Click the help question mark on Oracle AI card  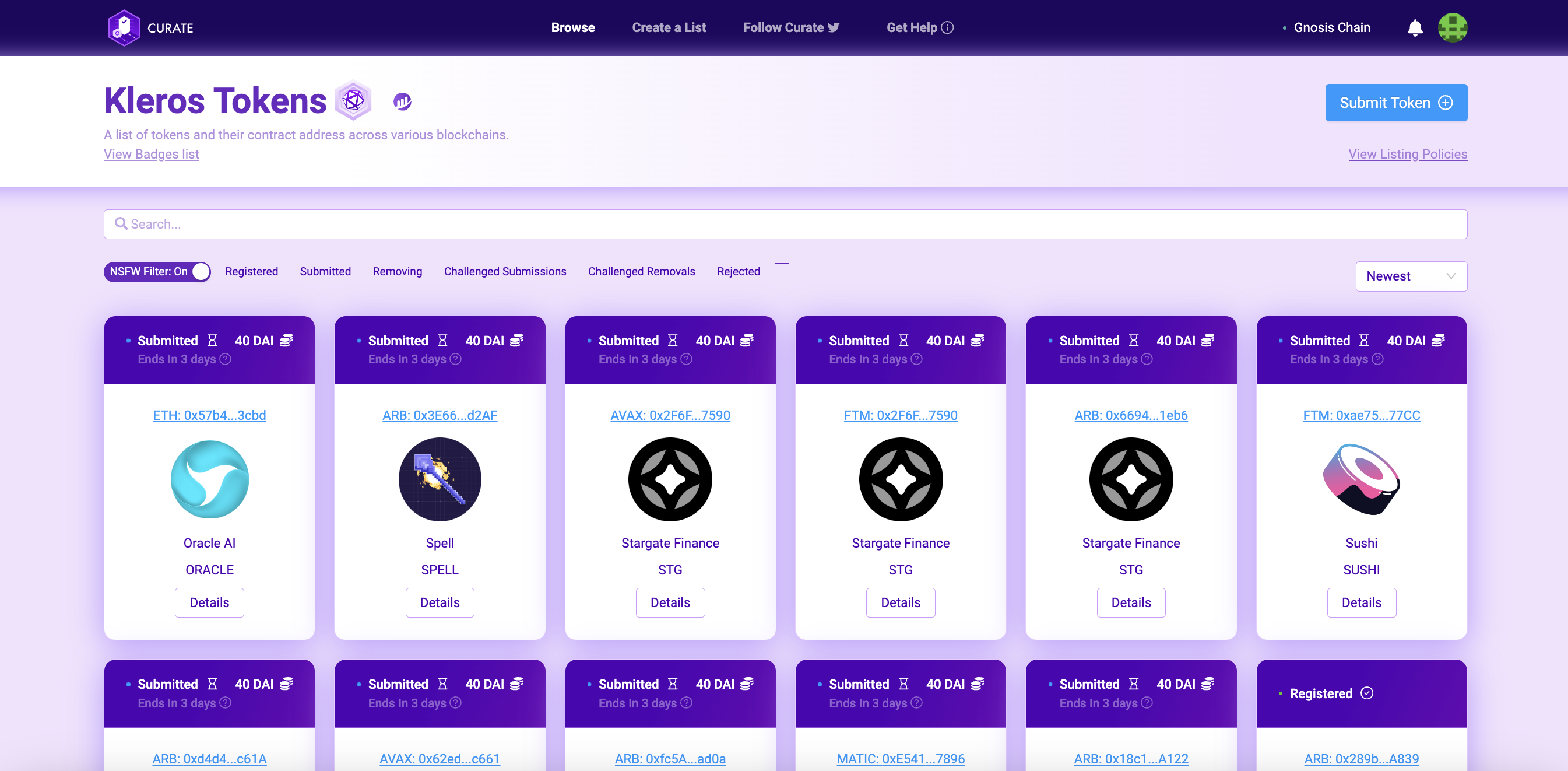coord(225,359)
